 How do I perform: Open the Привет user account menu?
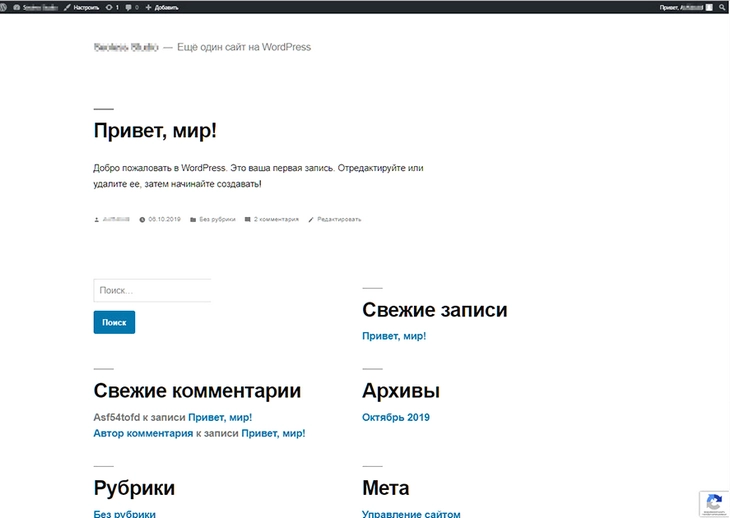(686, 6)
